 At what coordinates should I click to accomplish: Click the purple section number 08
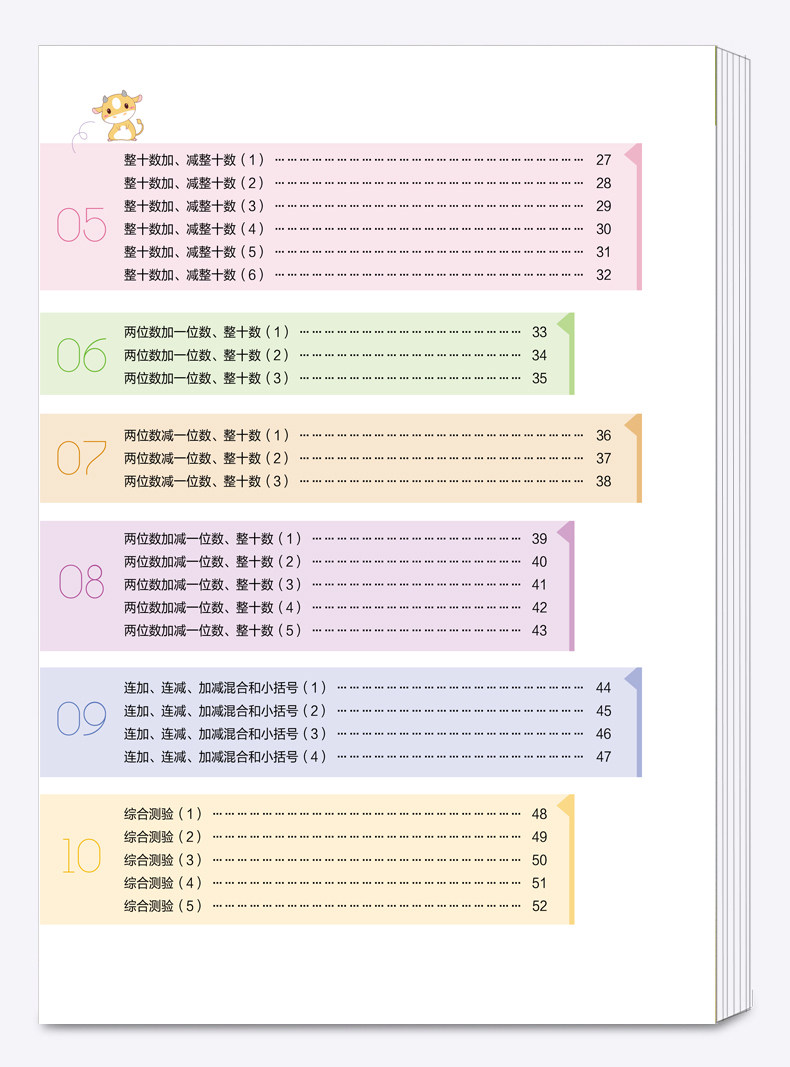pos(81,583)
